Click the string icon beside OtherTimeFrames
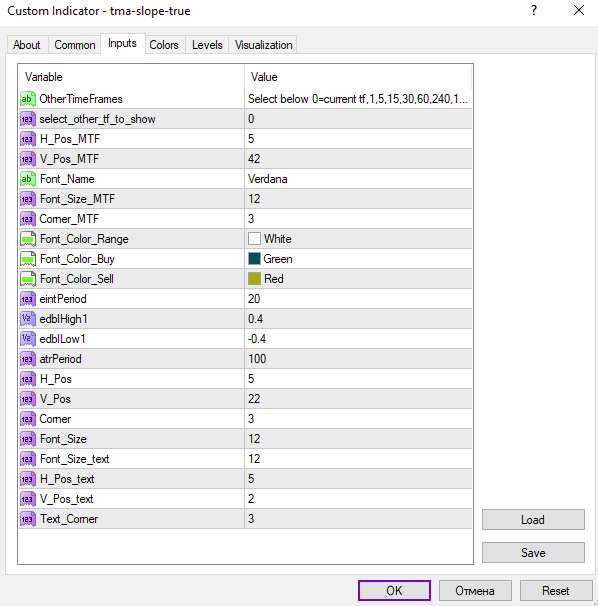598x606 pixels. [27, 99]
